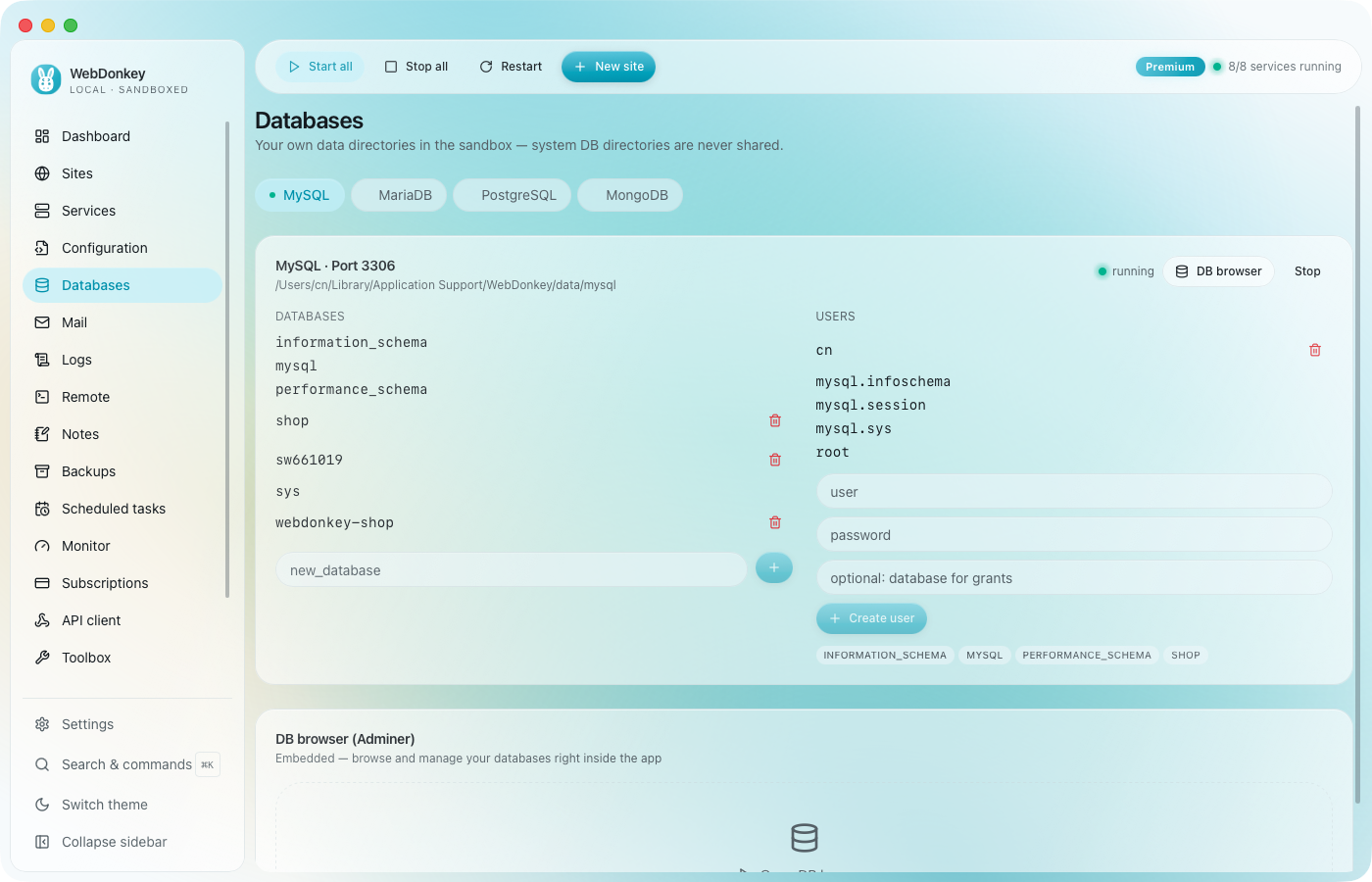Select the Services server icon
Screen dimensions: 1372x882
pos(42,211)
